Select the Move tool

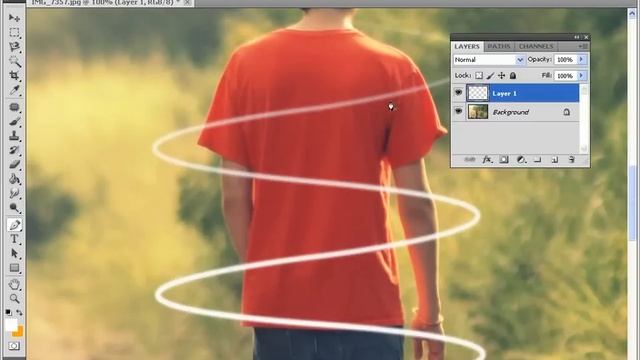pos(14,18)
